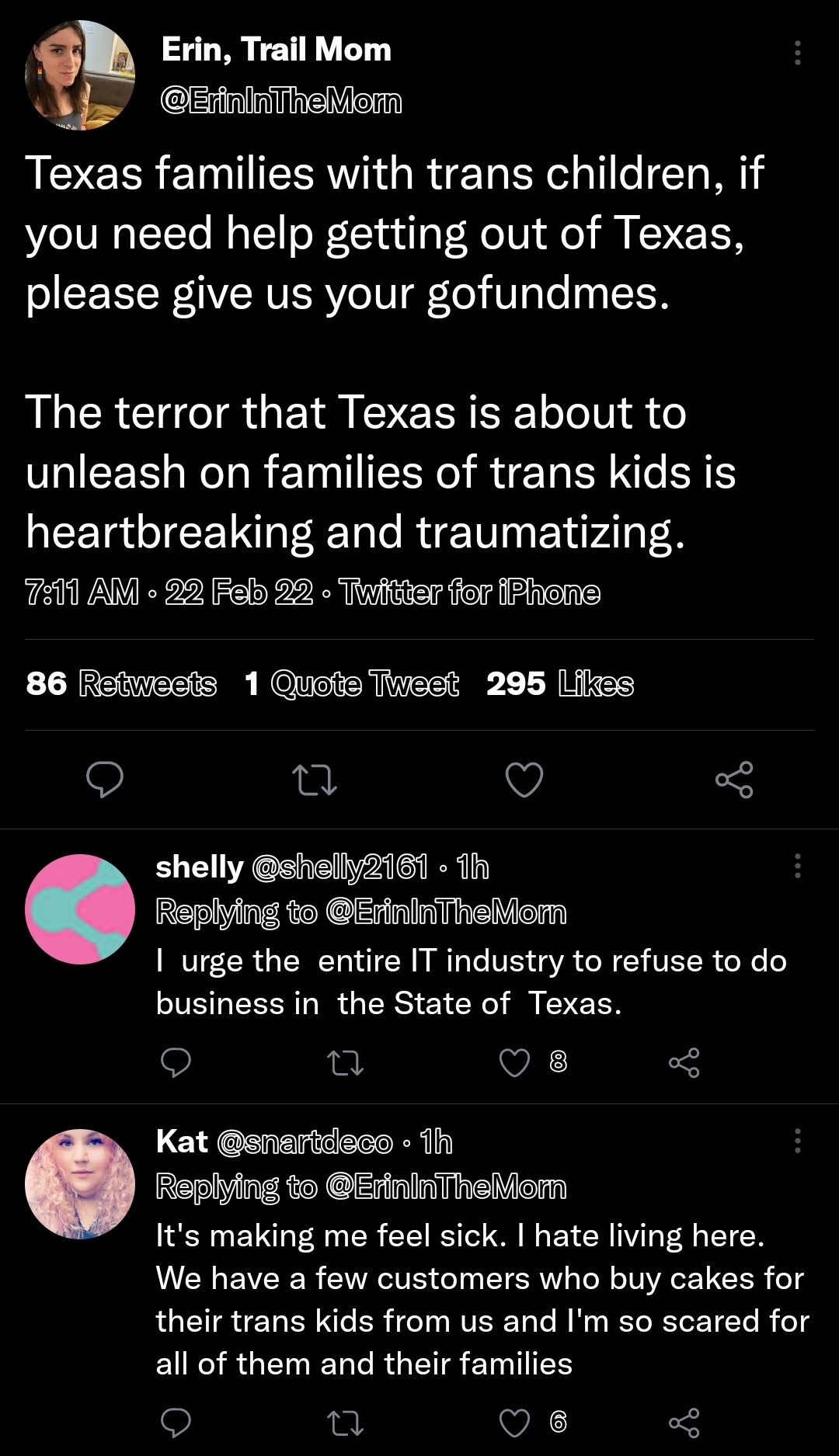Open more options for Erin's tweet
The width and height of the screenshot is (839, 1456).
coord(797,53)
